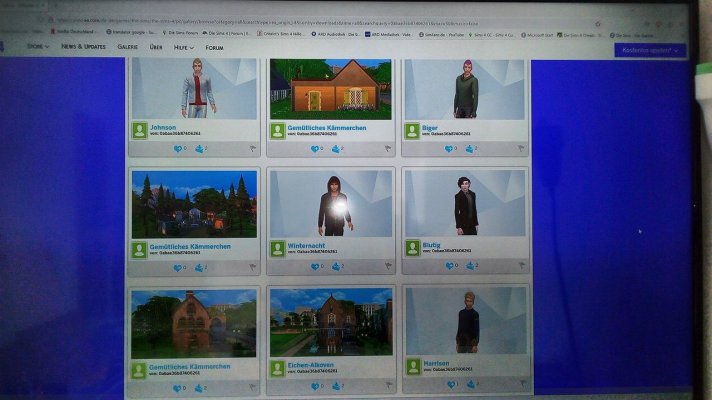712x400 pixels.
Task: Open the small orange cottage lot thumbnail
Action: click(331, 89)
